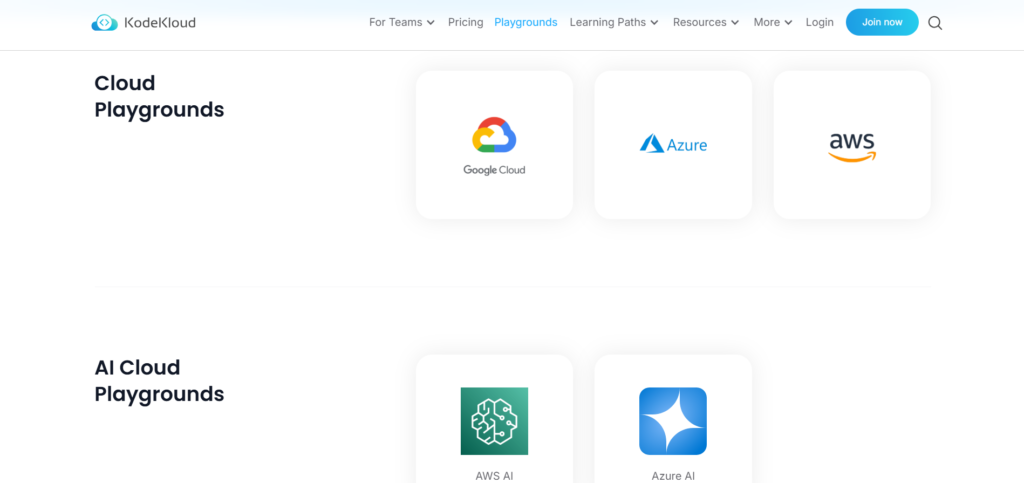The height and width of the screenshot is (483, 1024).
Task: Go to the Pricing page
Action: (x=466, y=22)
